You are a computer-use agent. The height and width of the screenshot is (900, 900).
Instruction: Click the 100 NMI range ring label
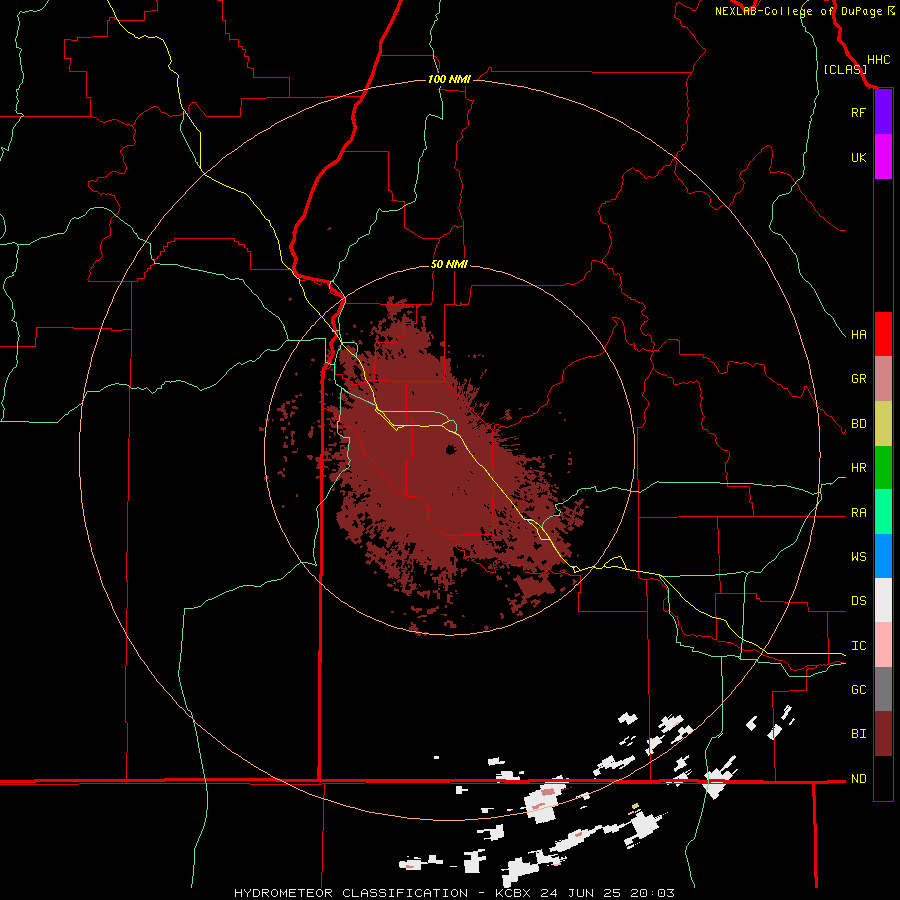pos(449,79)
